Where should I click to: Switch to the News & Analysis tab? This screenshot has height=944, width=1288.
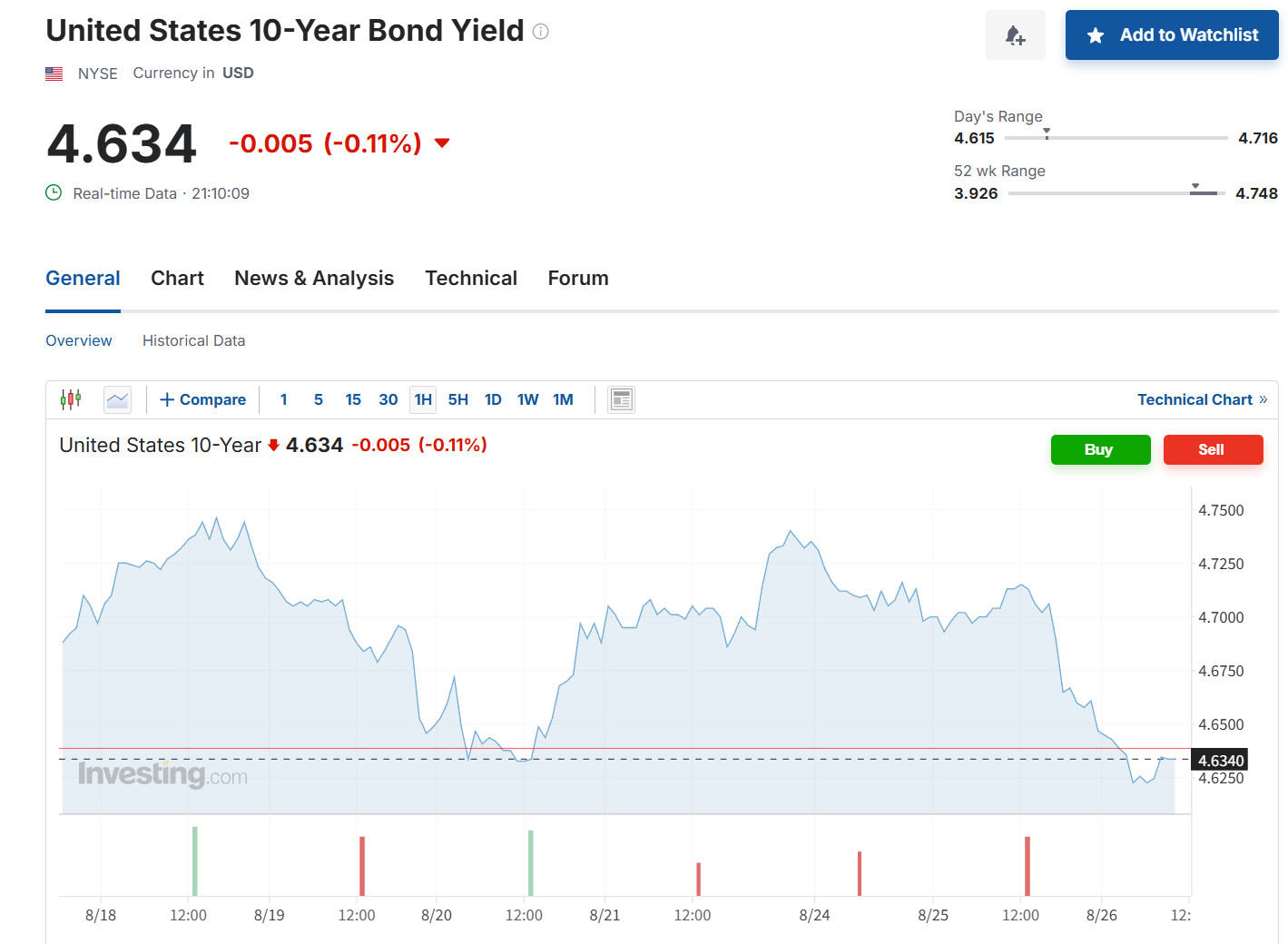(314, 279)
